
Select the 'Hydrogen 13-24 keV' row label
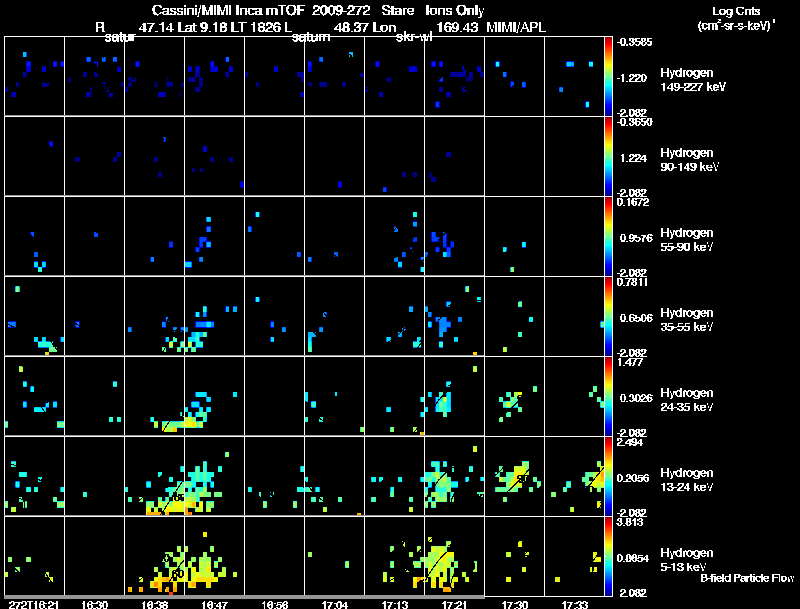[687, 480]
